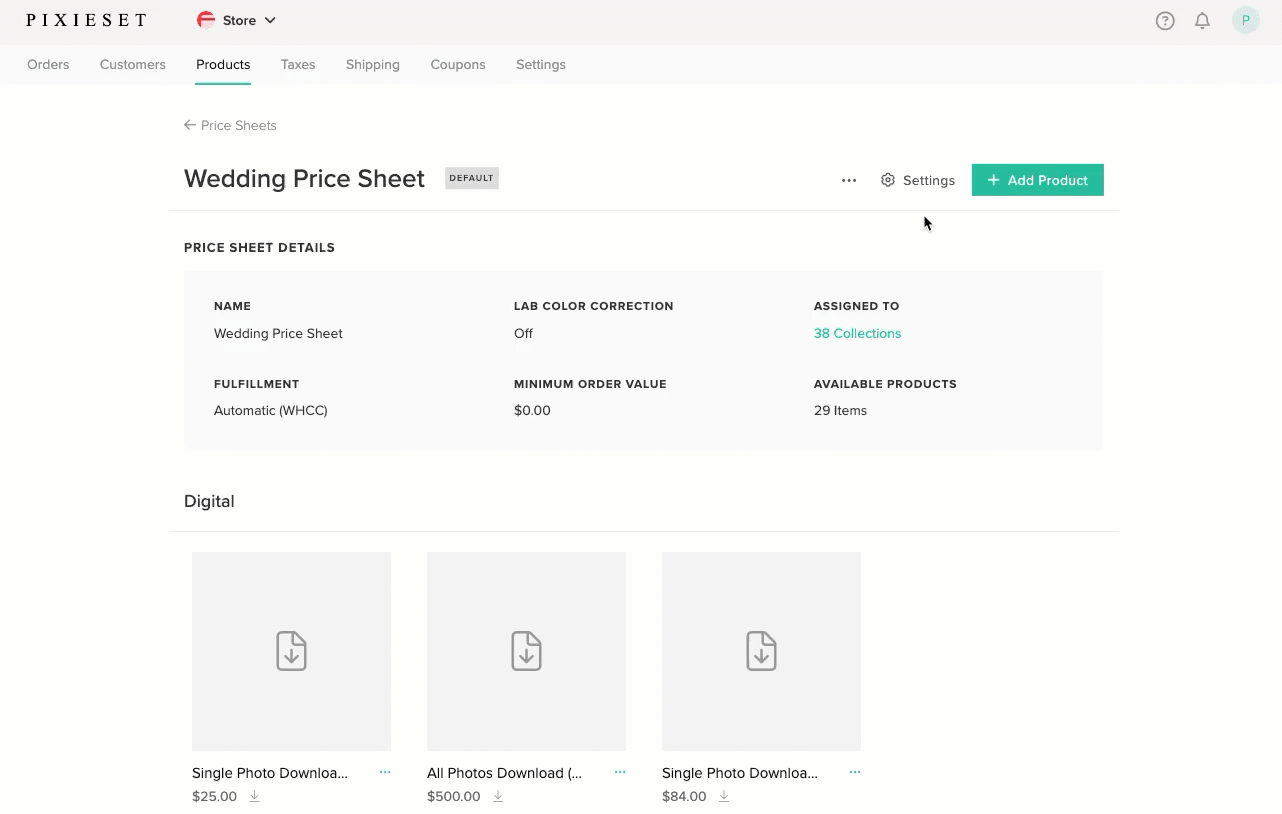Screen dimensions: 1282x814
Task: Click the $500.00 price text
Action: (x=454, y=797)
